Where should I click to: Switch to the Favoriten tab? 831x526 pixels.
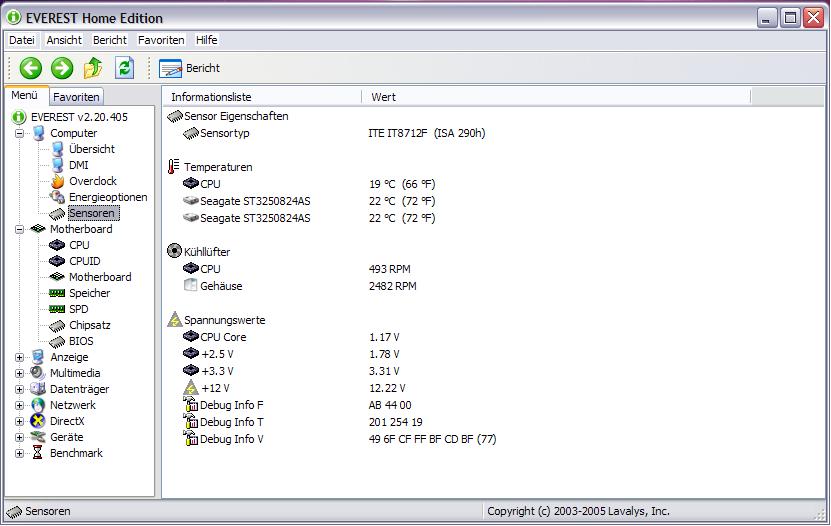click(76, 97)
